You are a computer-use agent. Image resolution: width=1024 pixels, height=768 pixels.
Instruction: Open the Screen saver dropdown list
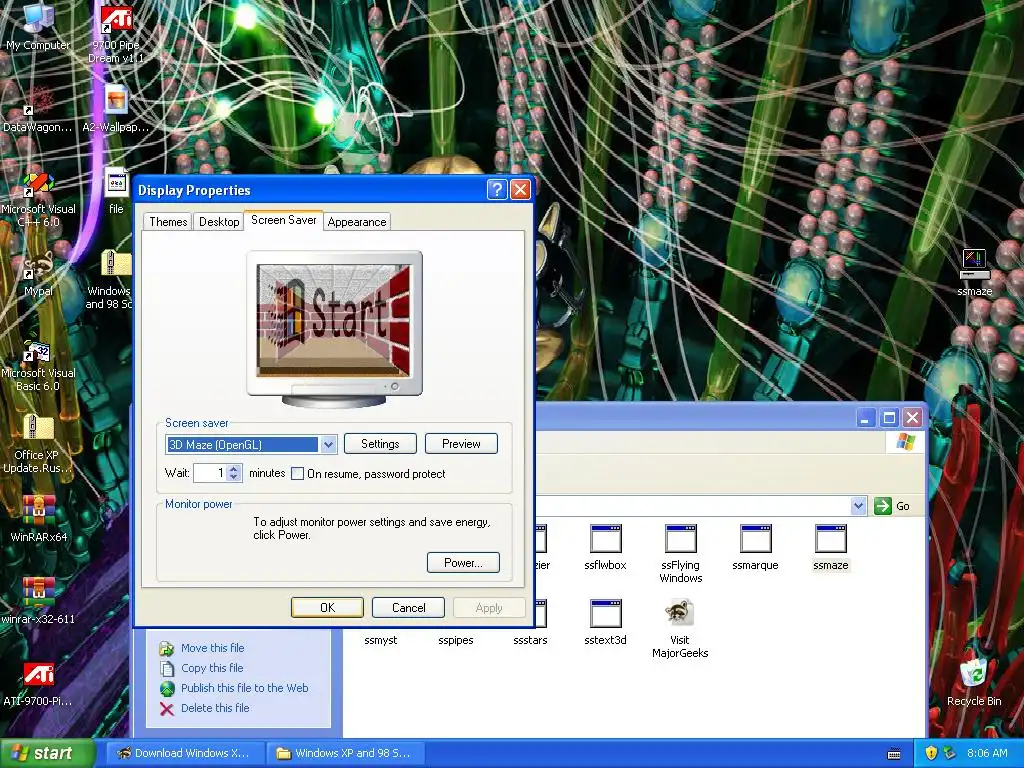(x=328, y=445)
